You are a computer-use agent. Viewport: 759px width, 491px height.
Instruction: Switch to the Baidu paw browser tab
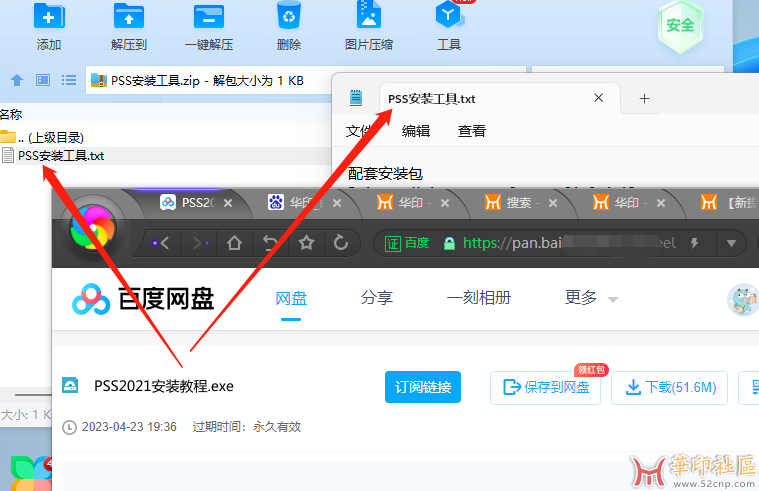[x=296, y=202]
